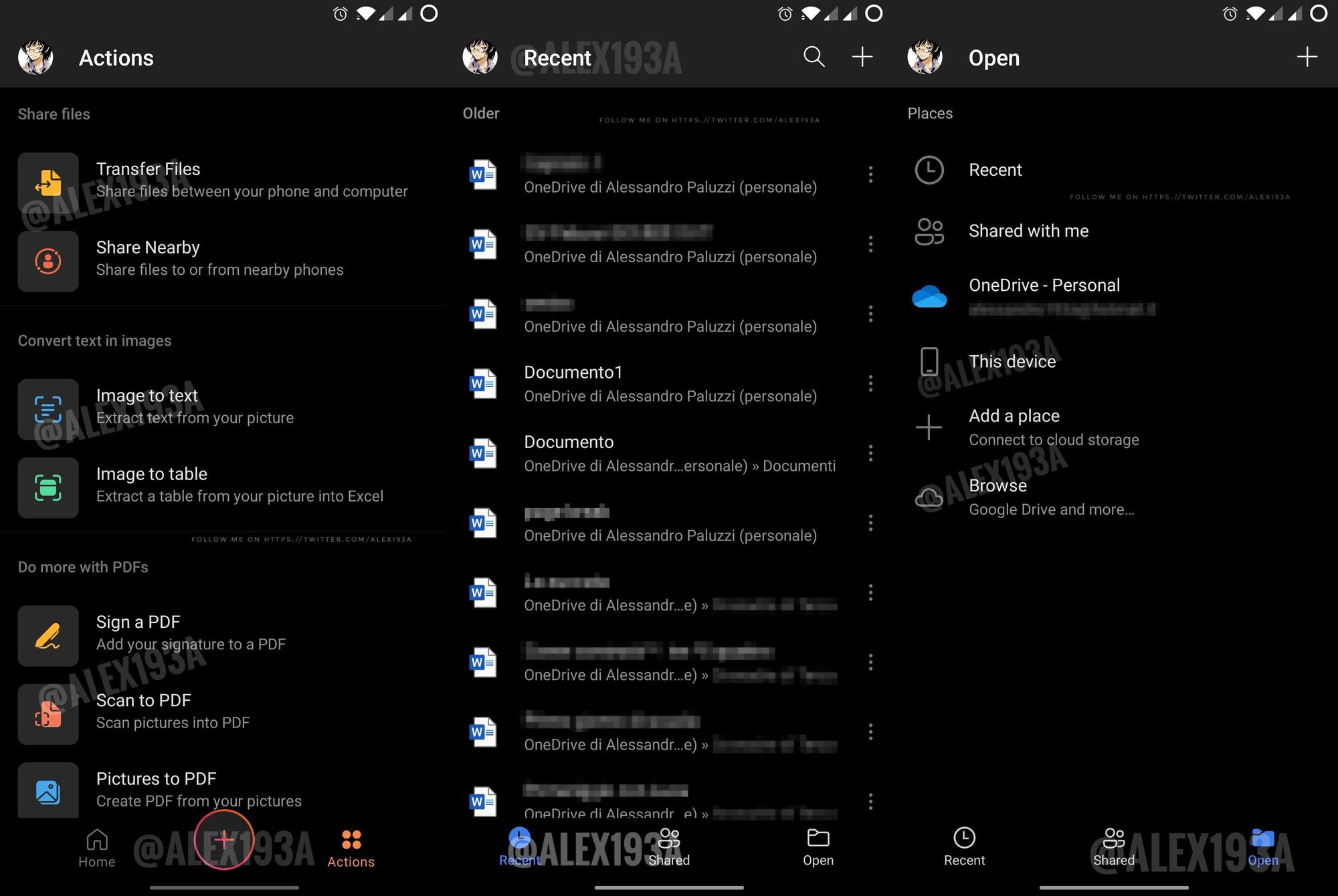
Task: Select the Shared with me people icon
Action: pyautogui.click(x=929, y=231)
